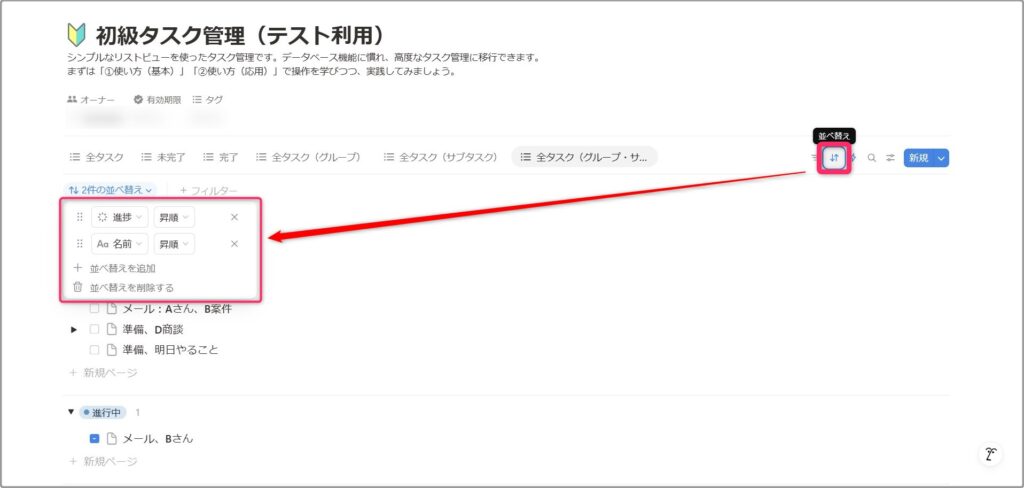Click page title 初級タスク管理（テスト利用）
Viewport: 1024px width, 488px height.
coord(244,35)
